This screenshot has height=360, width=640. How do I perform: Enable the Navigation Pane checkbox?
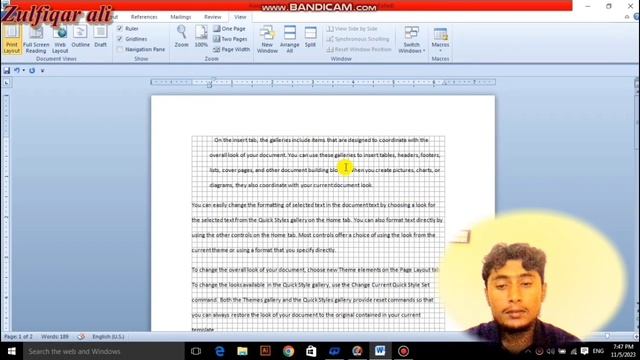point(120,49)
